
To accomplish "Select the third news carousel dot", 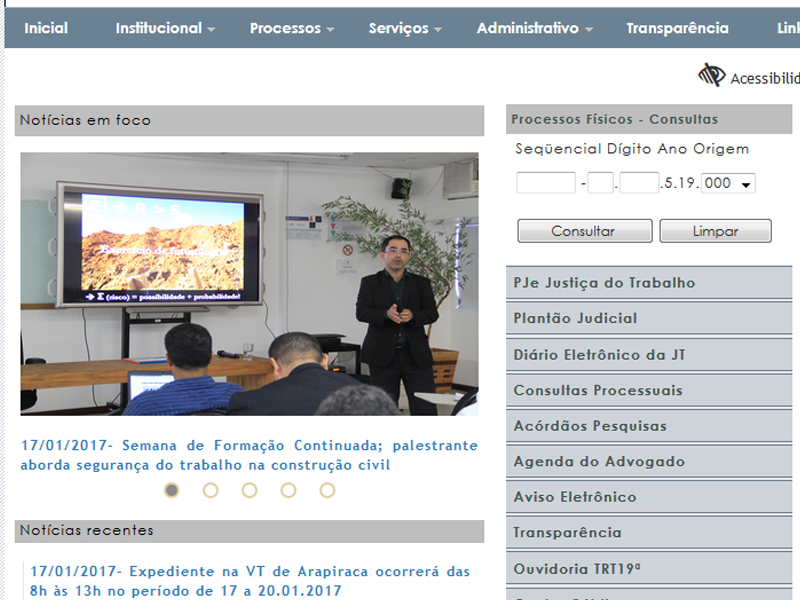I will point(249,490).
